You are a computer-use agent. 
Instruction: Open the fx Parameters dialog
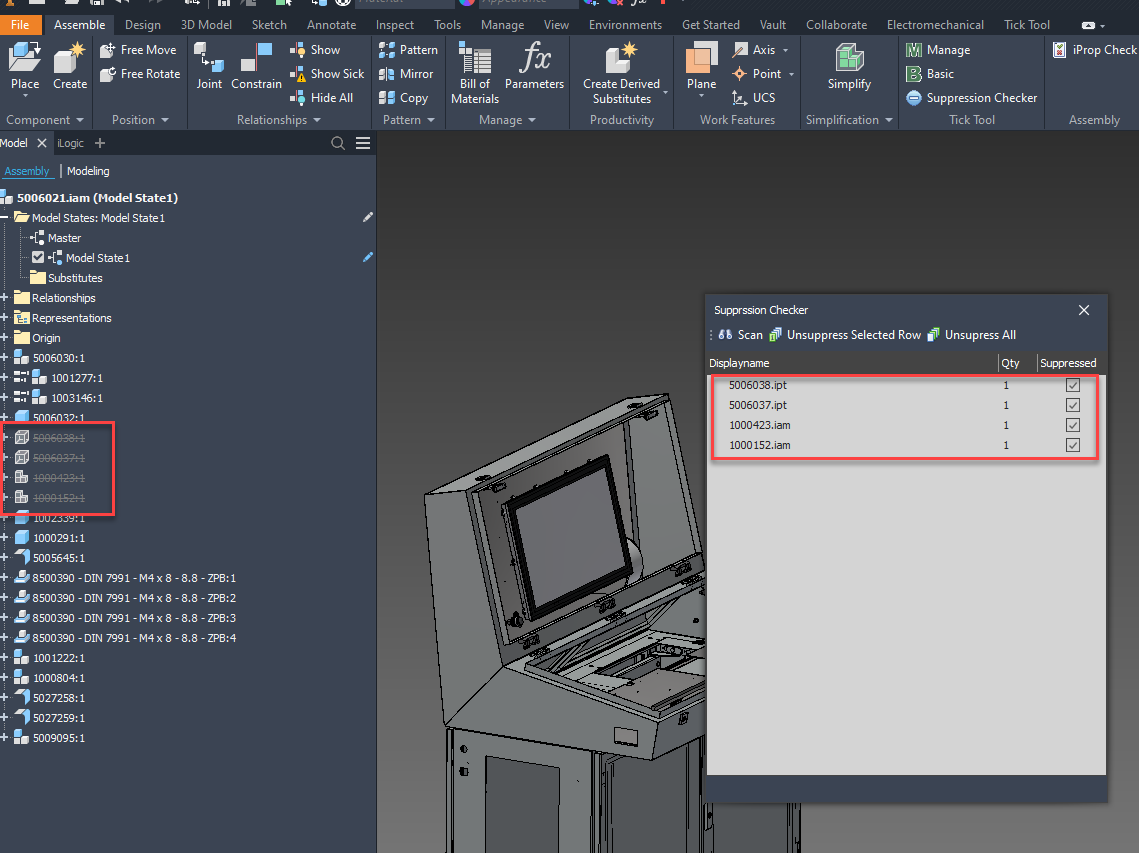coord(535,65)
